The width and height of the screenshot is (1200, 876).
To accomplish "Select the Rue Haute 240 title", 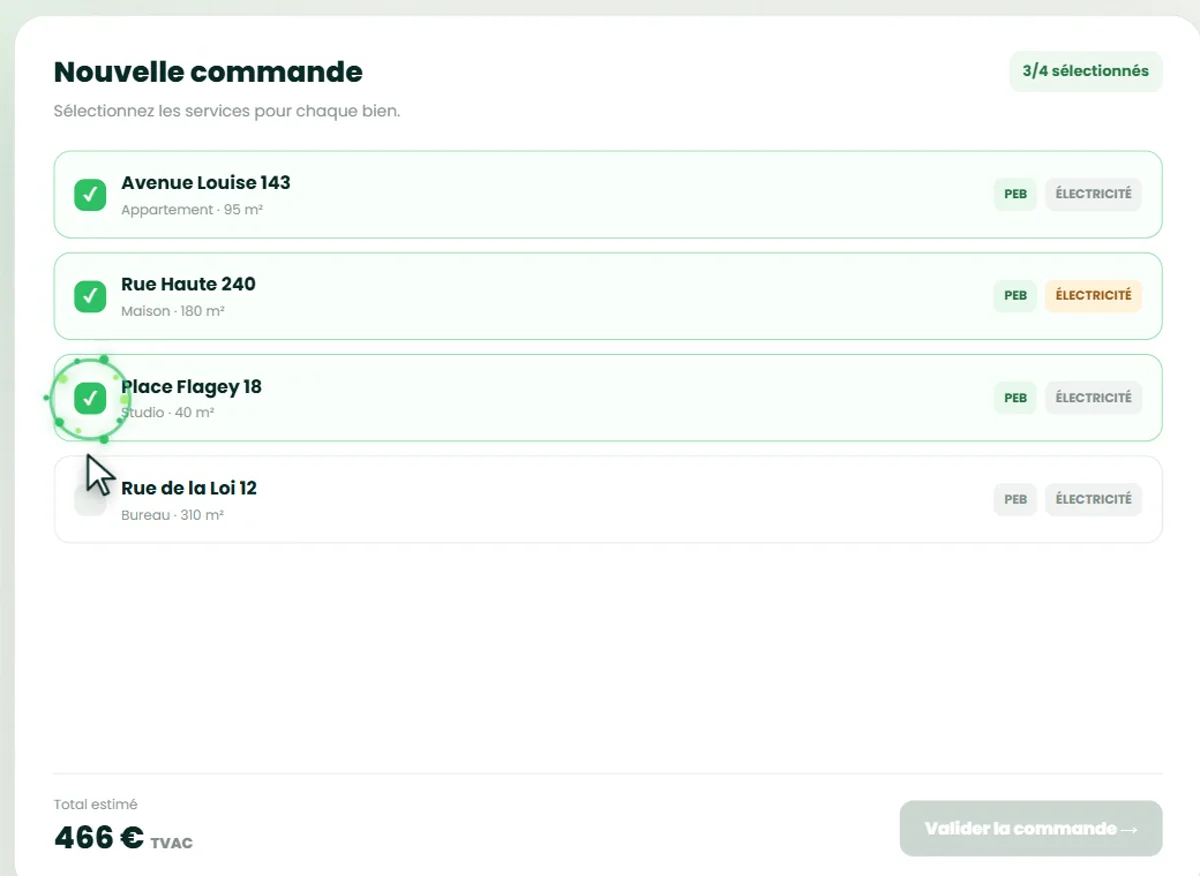I will 188,284.
